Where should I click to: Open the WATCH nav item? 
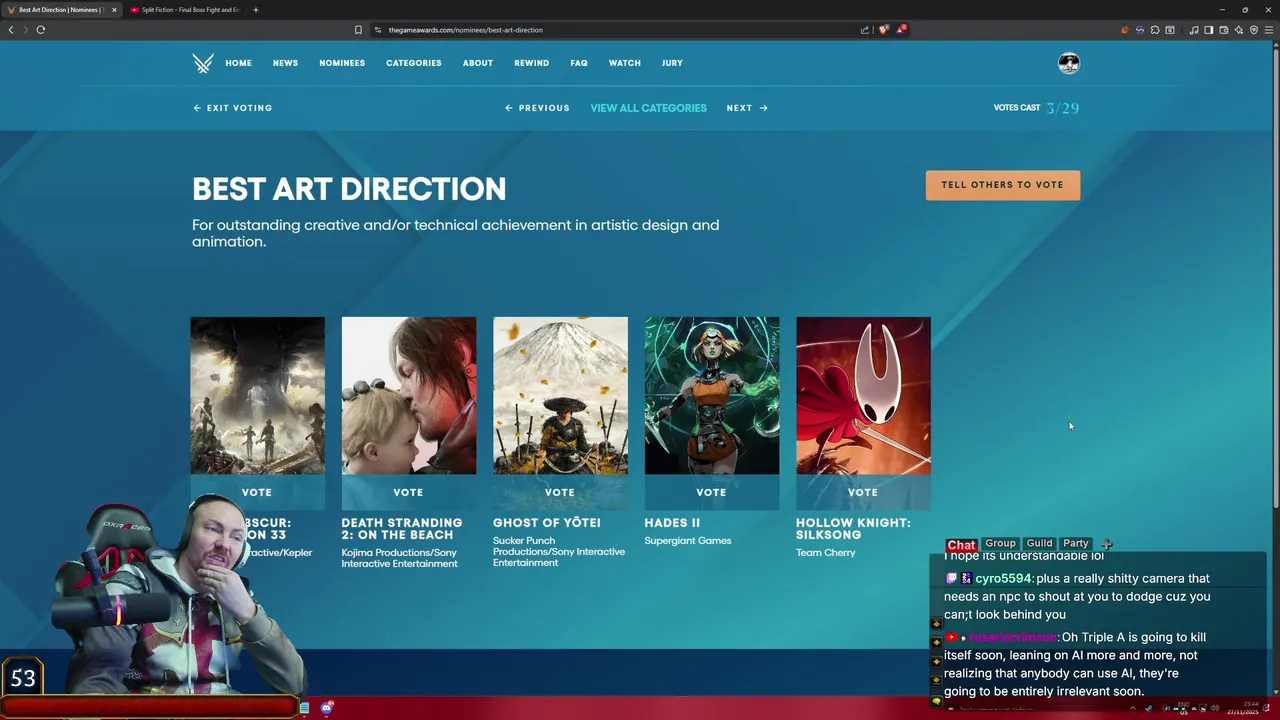624,63
